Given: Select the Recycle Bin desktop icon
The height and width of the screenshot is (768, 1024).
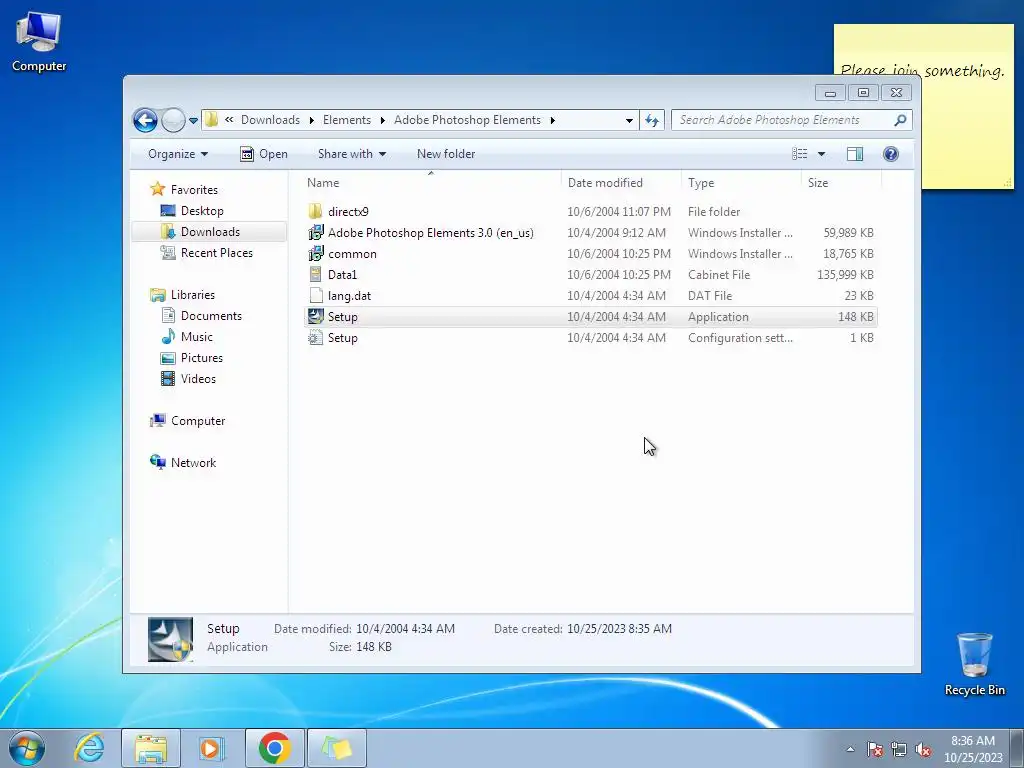Looking at the screenshot, I should (974, 664).
